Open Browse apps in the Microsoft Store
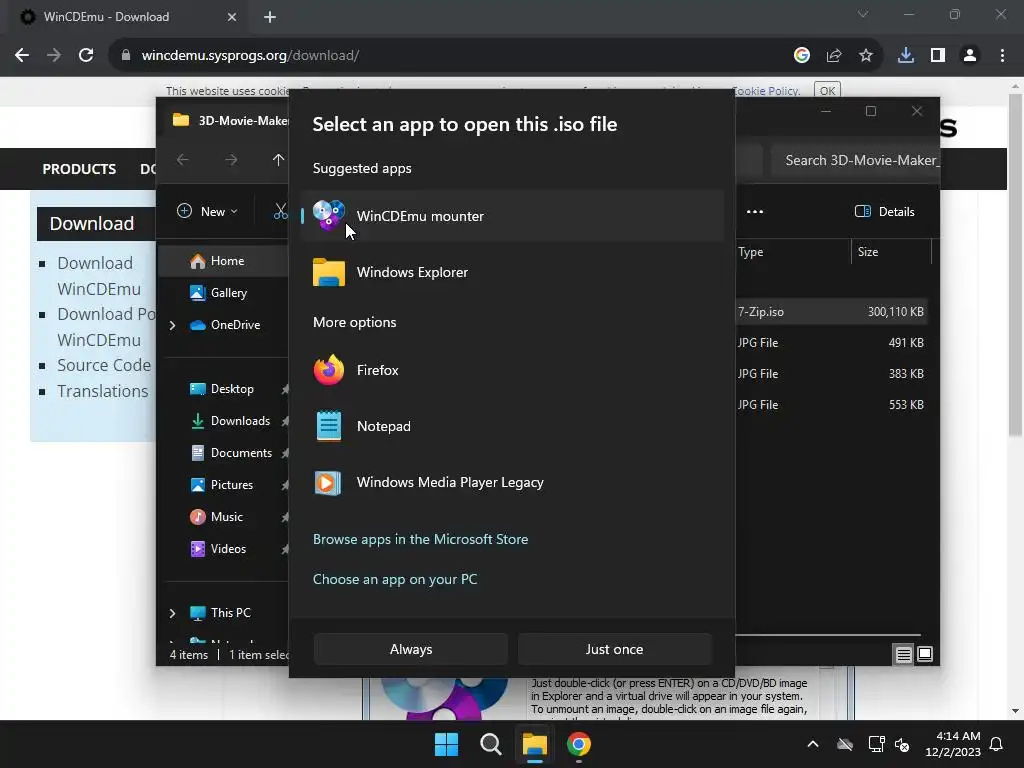This screenshot has width=1024, height=768. coord(420,539)
